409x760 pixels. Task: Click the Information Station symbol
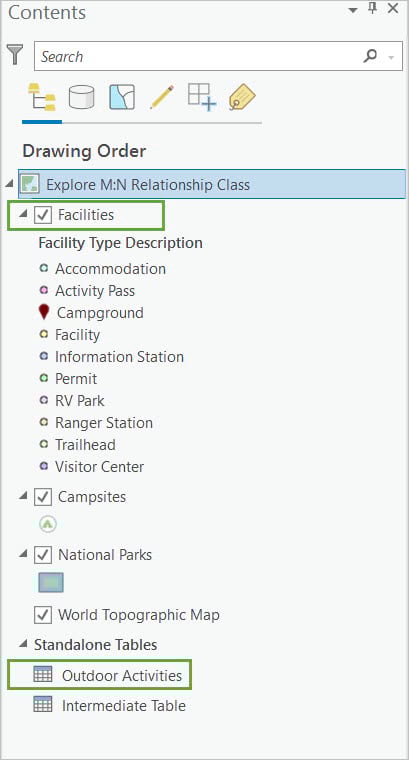44,356
